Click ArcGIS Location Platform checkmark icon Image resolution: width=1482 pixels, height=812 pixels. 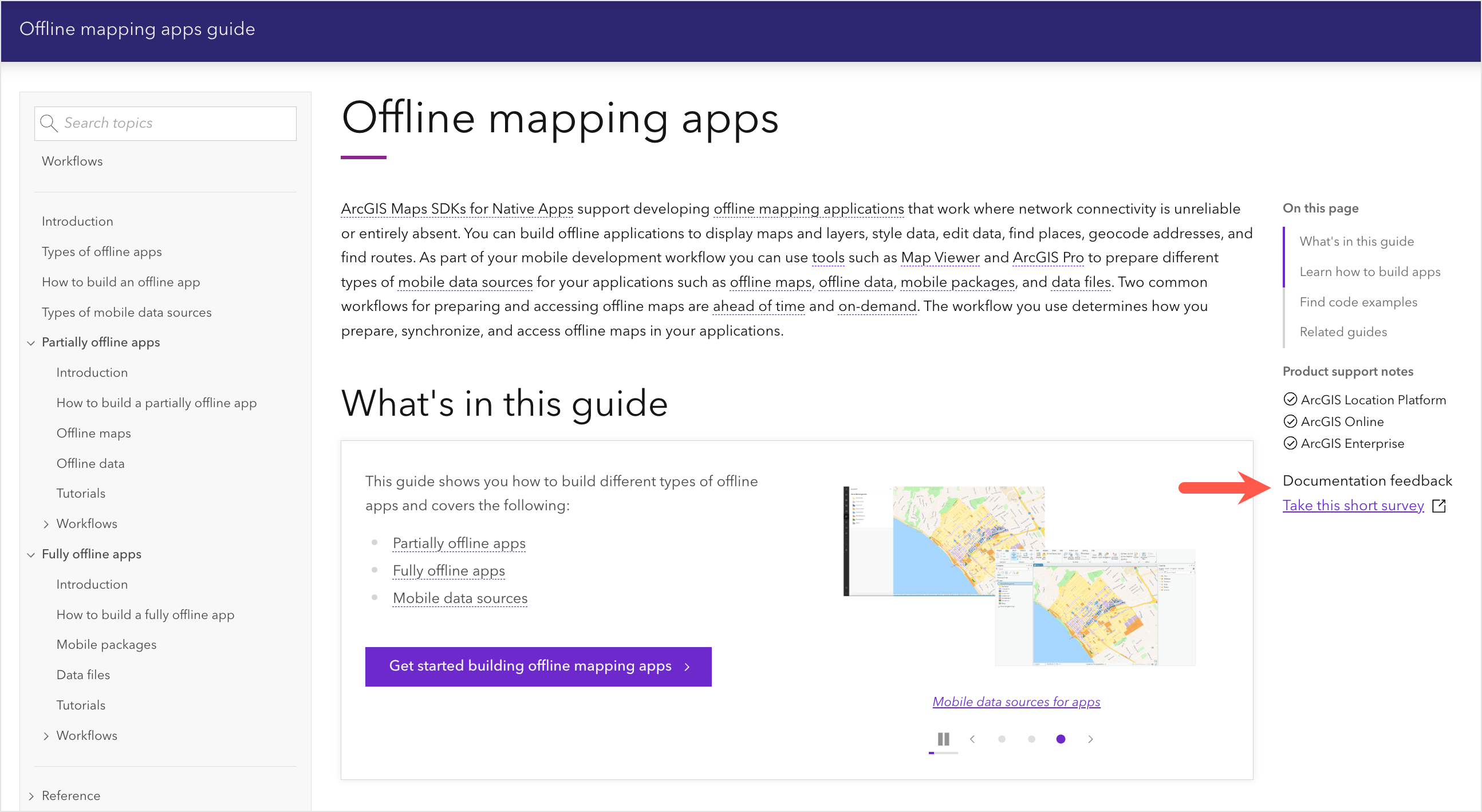tap(1290, 399)
